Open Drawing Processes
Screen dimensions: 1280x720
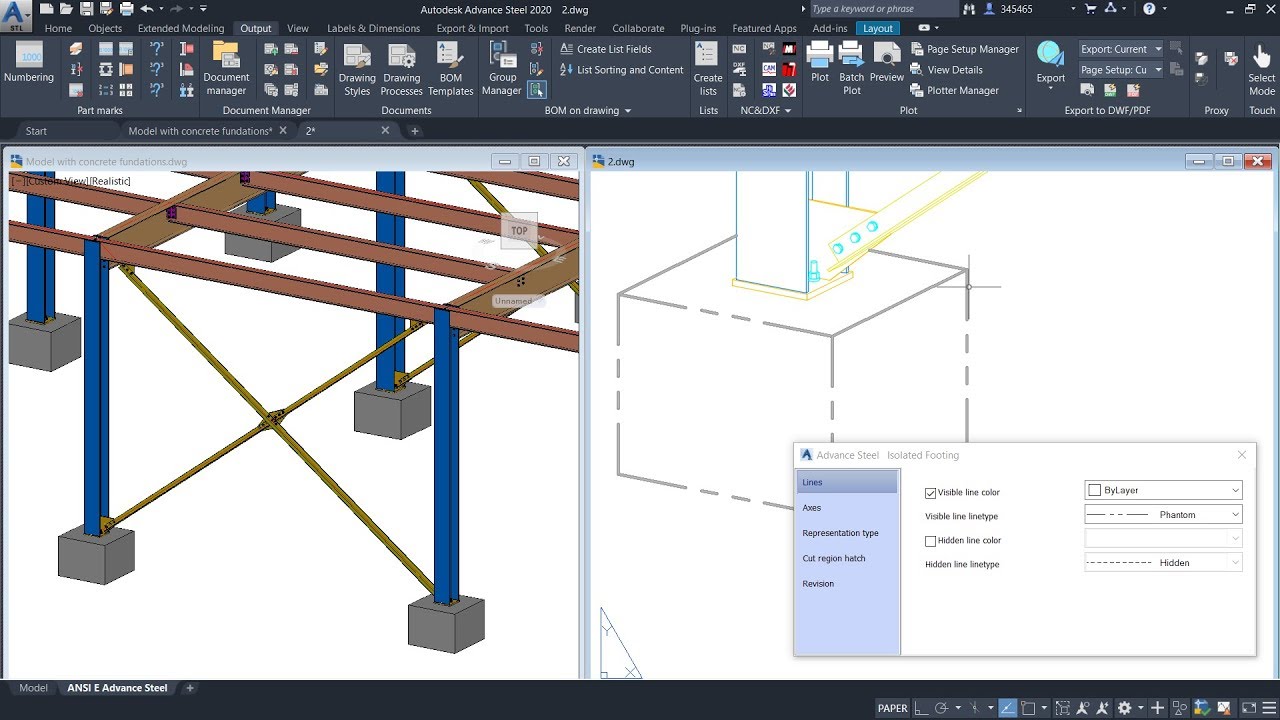click(x=401, y=70)
